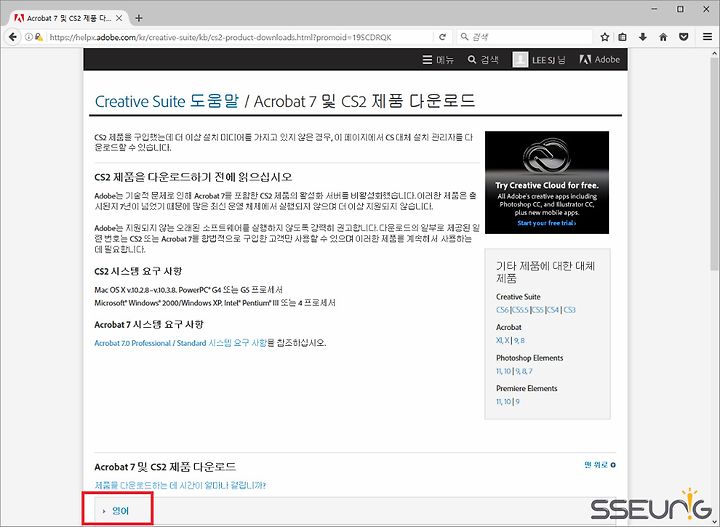This screenshot has width=720, height=527.
Task: Go back with the browser back arrow
Action: (13, 37)
